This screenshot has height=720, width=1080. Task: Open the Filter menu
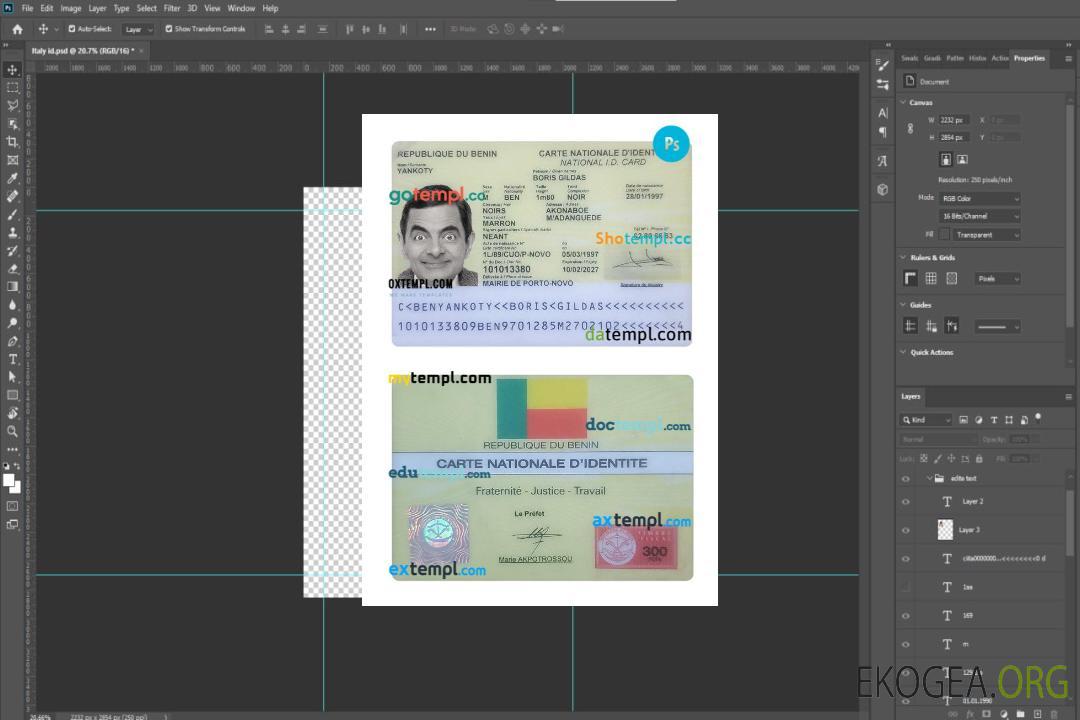click(172, 8)
